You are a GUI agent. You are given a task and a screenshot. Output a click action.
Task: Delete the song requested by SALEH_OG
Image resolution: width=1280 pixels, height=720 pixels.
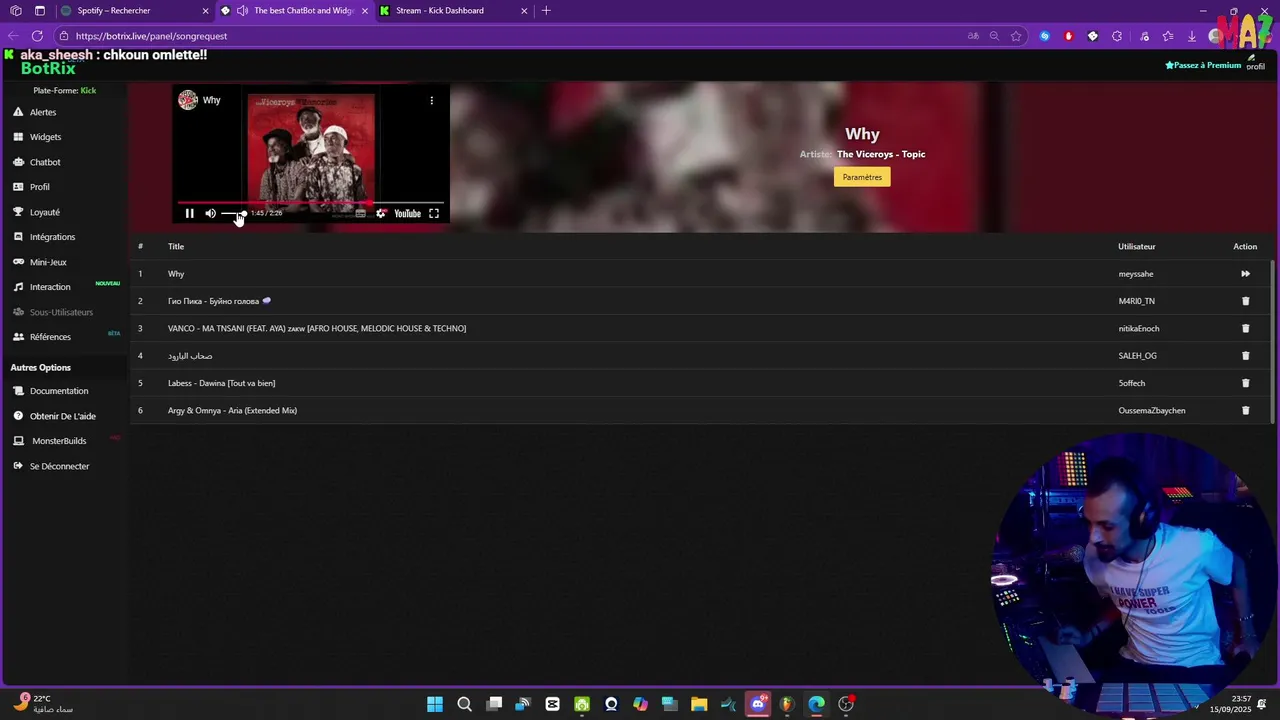(1245, 356)
